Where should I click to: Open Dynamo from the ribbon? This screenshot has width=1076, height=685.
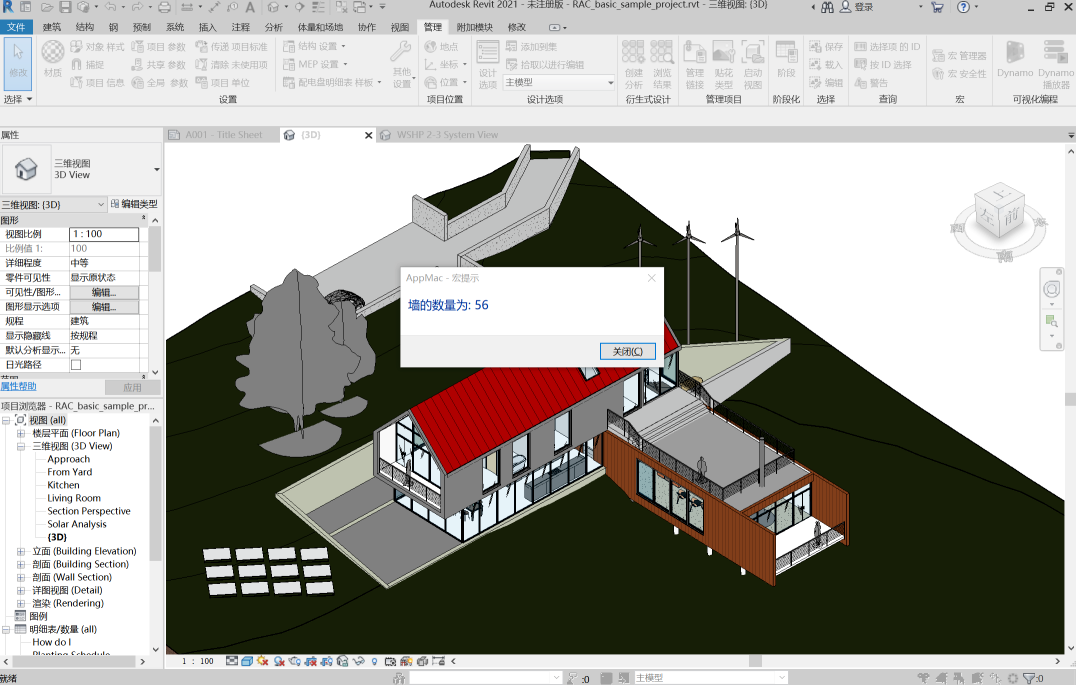(x=1015, y=59)
